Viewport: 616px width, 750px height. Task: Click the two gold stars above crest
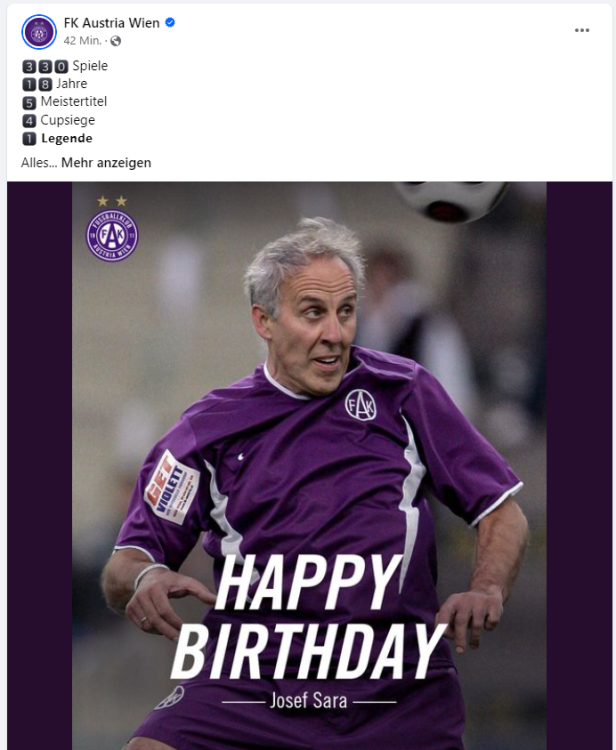point(112,201)
